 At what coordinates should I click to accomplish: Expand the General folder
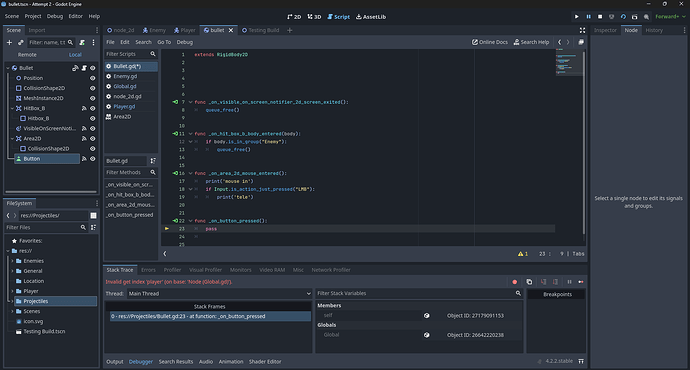pos(12,271)
